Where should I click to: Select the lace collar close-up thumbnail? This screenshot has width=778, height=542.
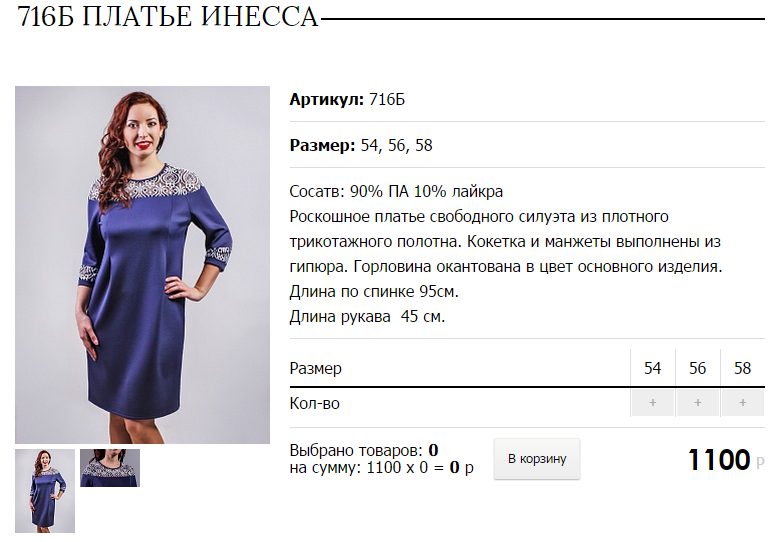click(x=110, y=468)
